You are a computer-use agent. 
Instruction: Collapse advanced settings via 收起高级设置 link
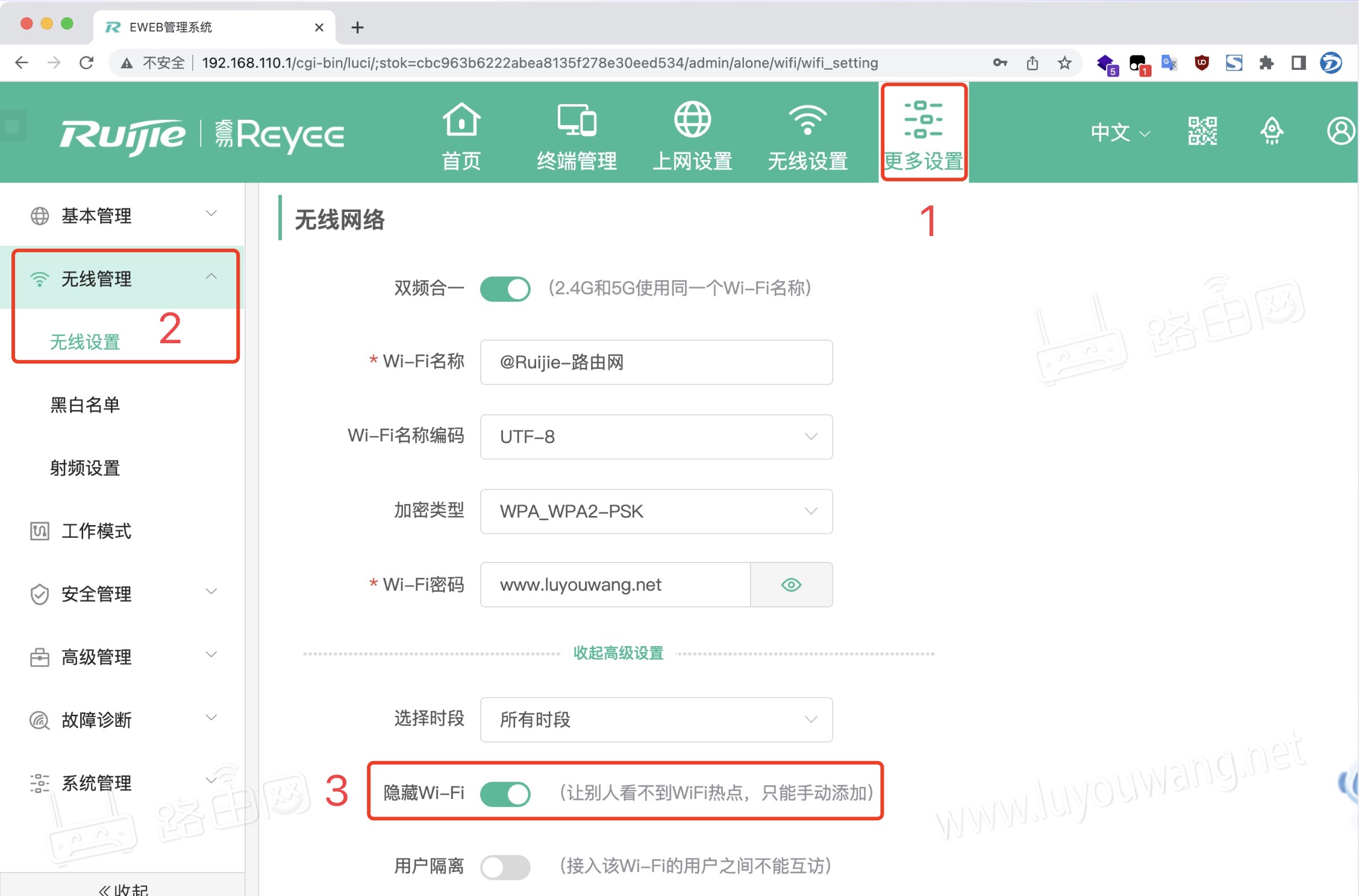pyautogui.click(x=617, y=652)
